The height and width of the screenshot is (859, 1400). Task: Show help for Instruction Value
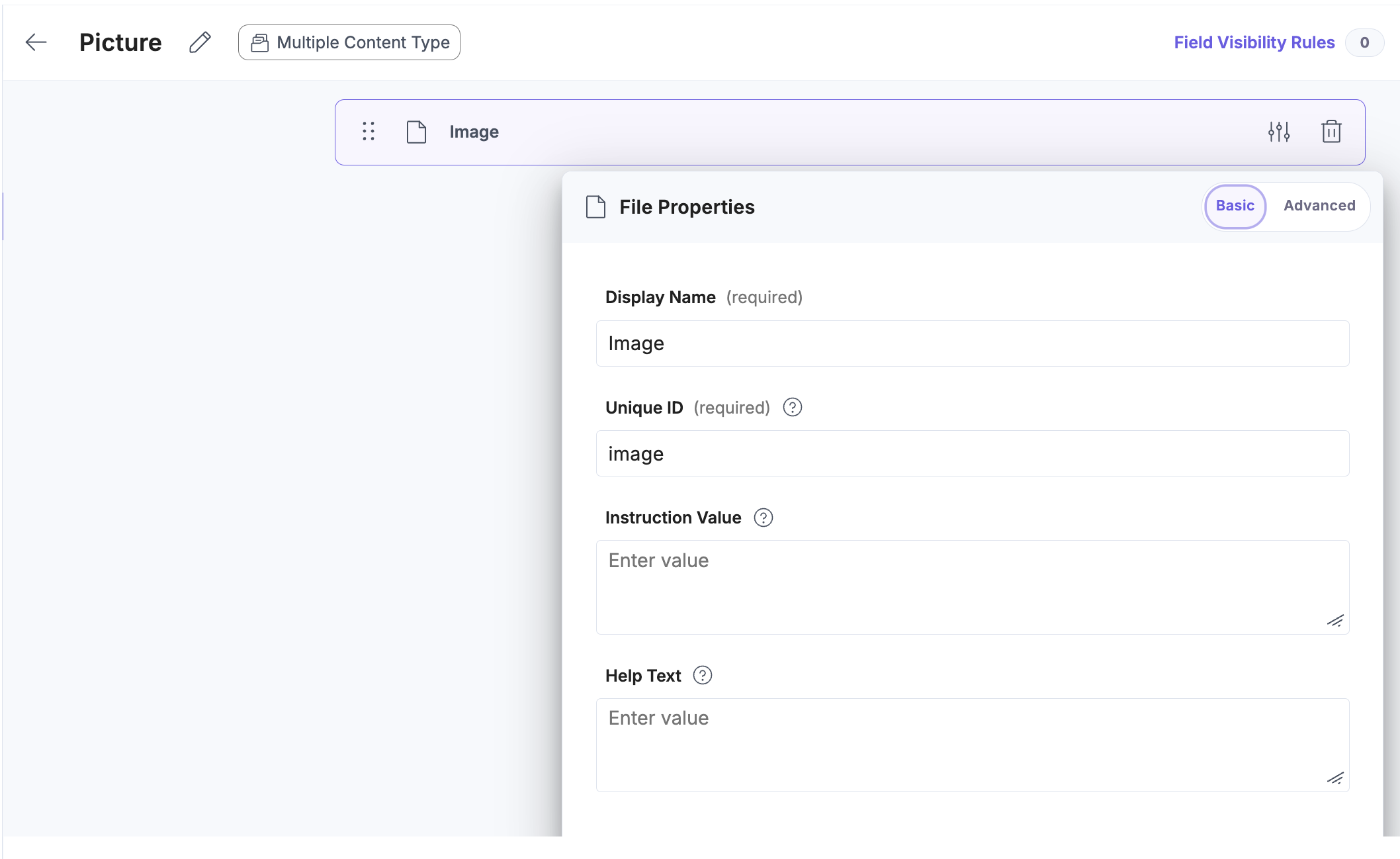764,518
